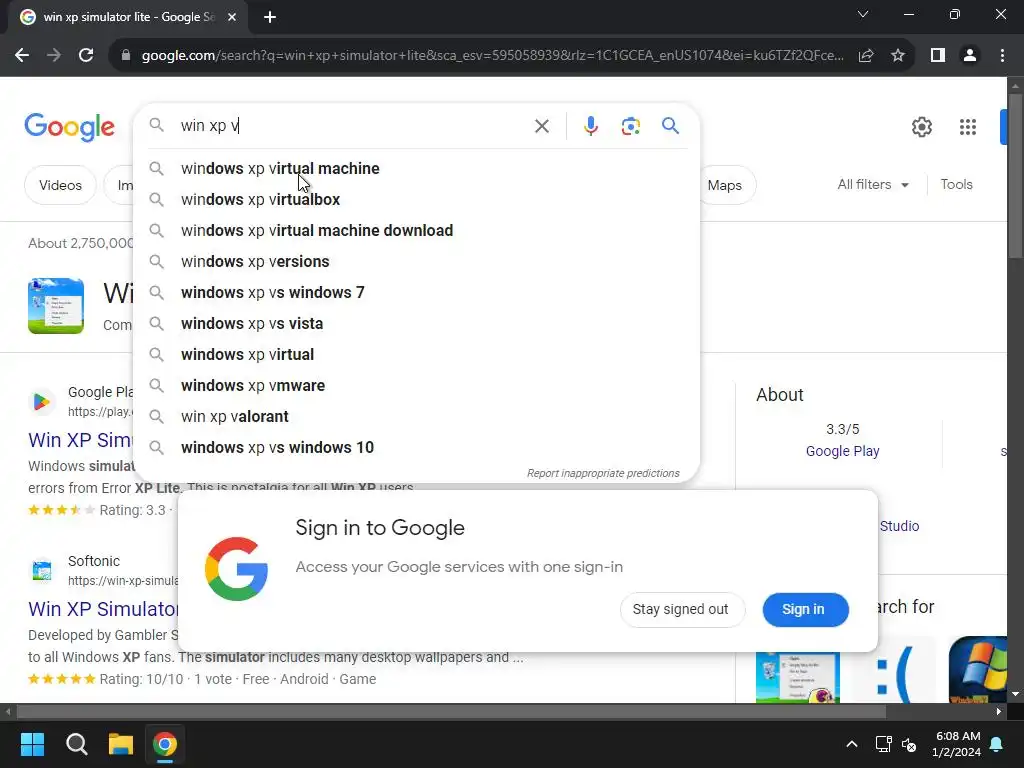The height and width of the screenshot is (768, 1024).
Task: Choose suggestion windows xp versions
Action: (416, 261)
